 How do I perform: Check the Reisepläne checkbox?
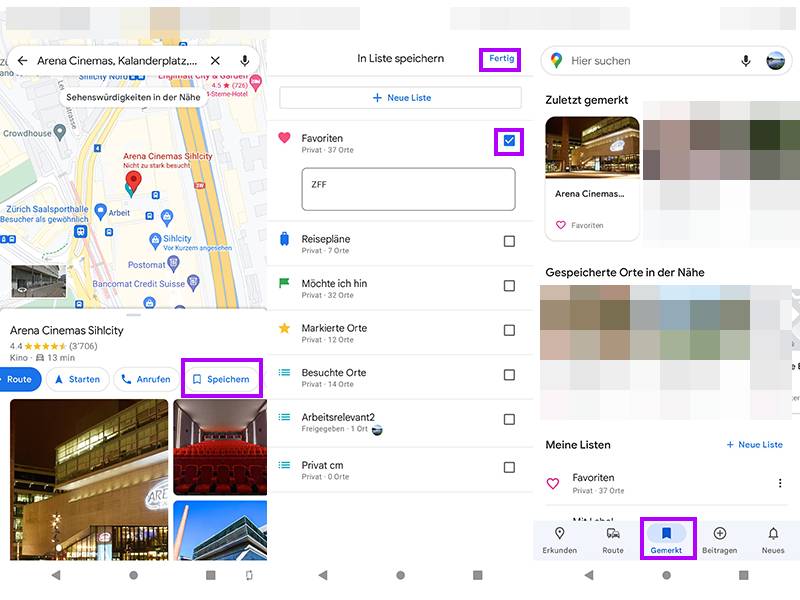(508, 242)
